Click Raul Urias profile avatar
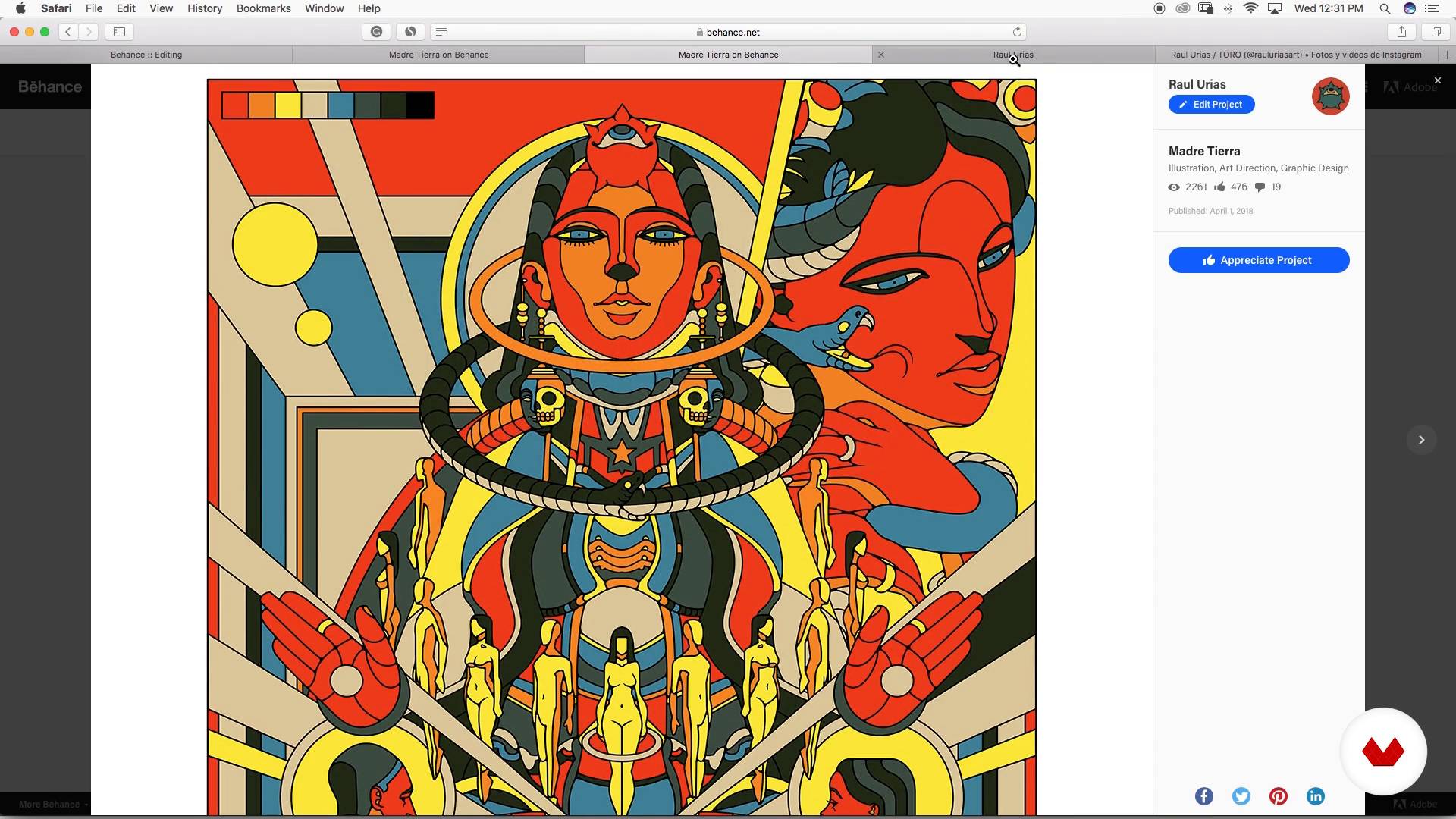Screen dimensions: 1456x819 (1331, 96)
